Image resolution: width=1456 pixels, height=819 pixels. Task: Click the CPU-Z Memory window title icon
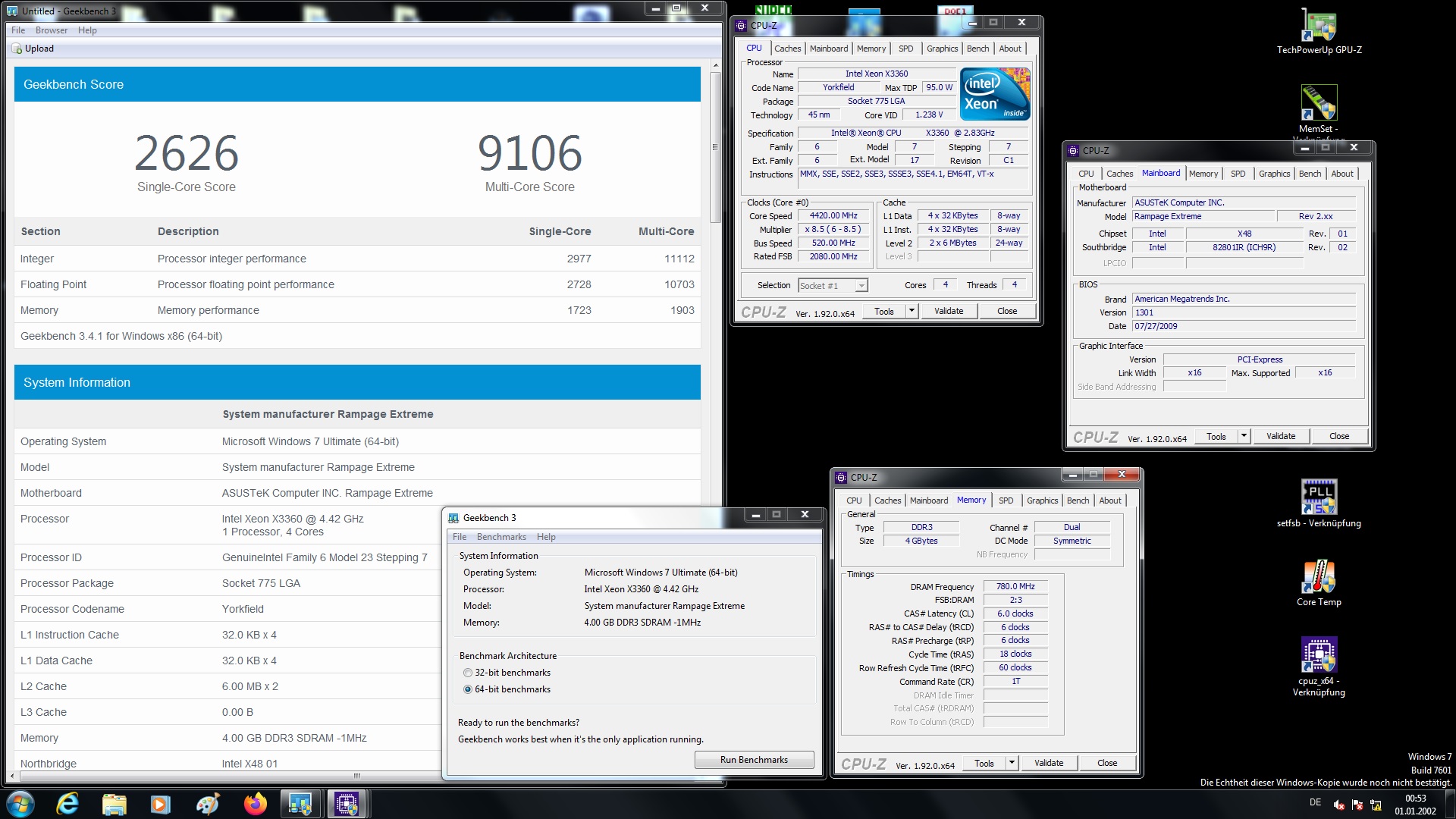pos(841,477)
